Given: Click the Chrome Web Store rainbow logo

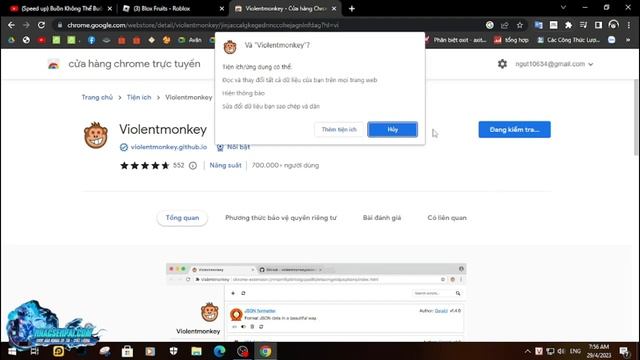Looking at the screenshot, I should point(53,64).
